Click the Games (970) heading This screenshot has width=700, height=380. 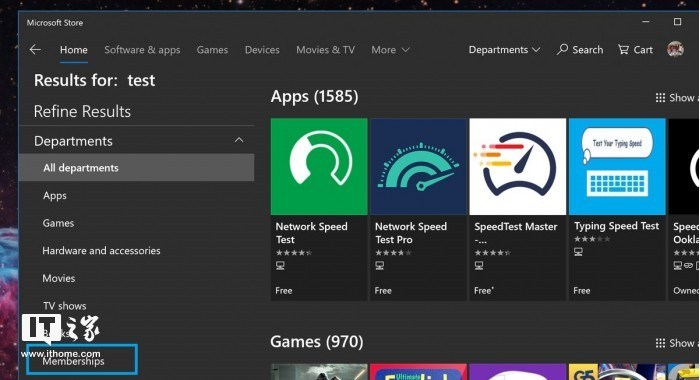pos(317,342)
